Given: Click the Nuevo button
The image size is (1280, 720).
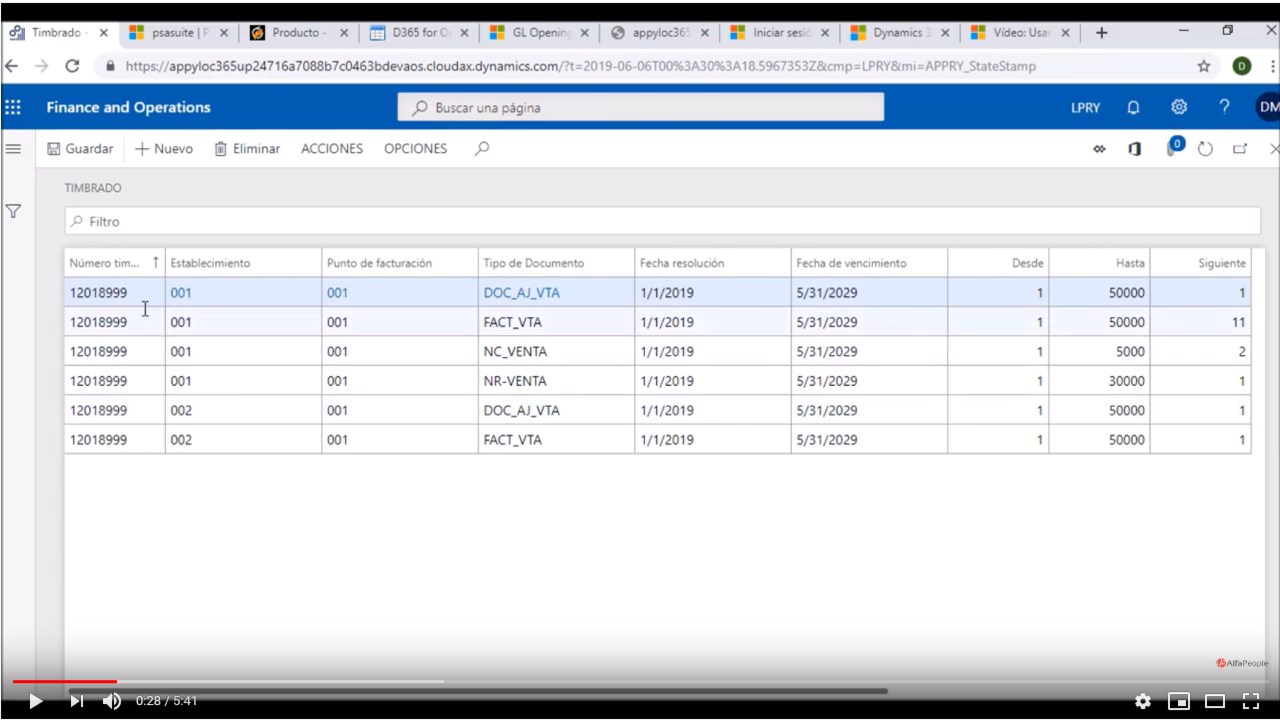Looking at the screenshot, I should (164, 148).
